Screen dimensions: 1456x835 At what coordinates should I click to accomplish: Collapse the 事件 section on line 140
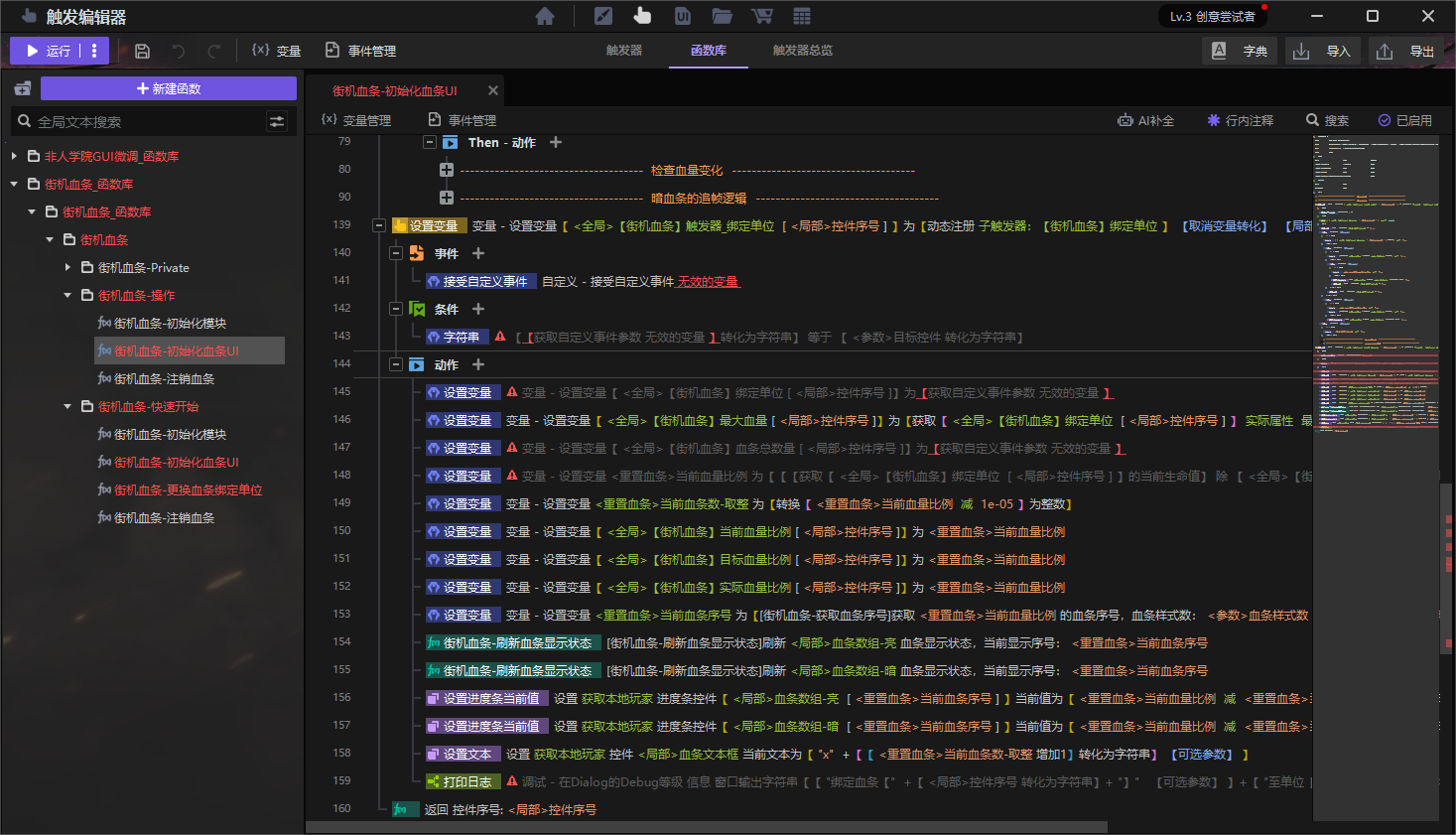point(395,253)
